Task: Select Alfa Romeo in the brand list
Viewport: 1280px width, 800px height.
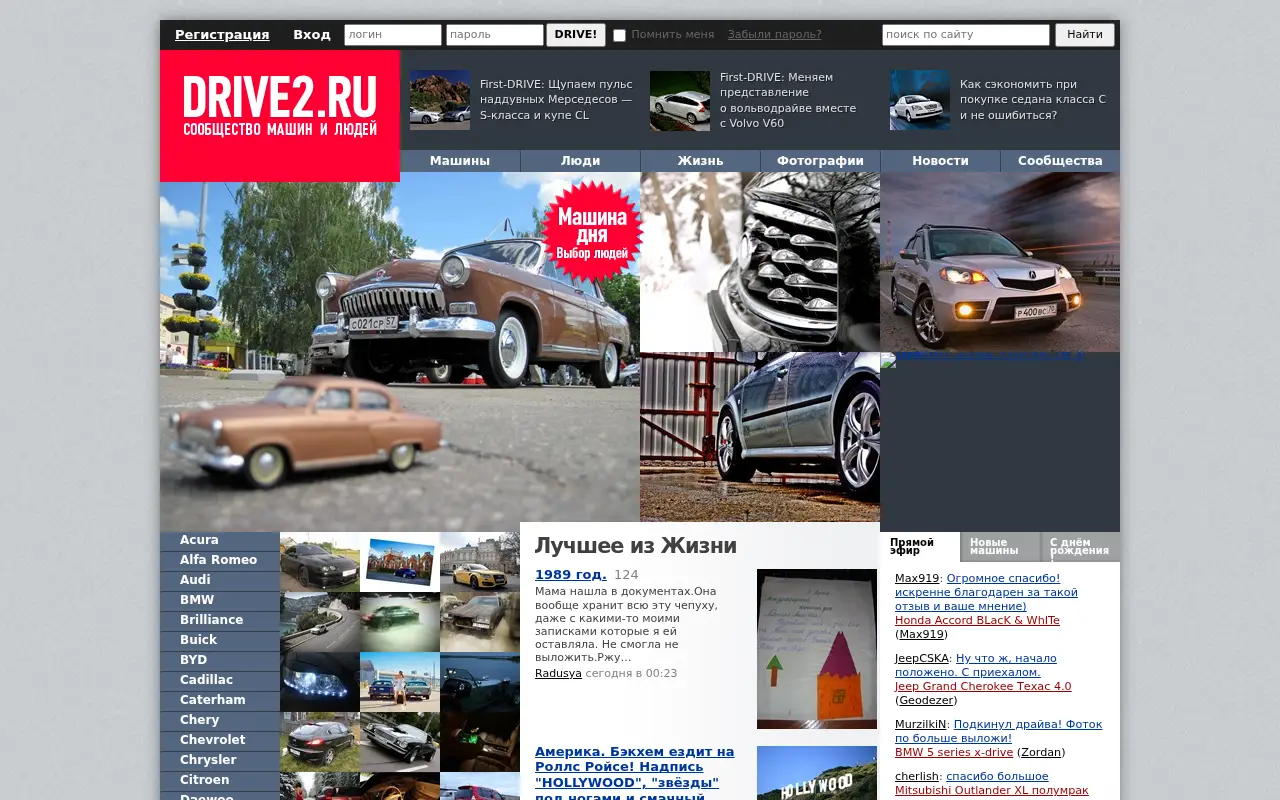Action: (x=220, y=561)
